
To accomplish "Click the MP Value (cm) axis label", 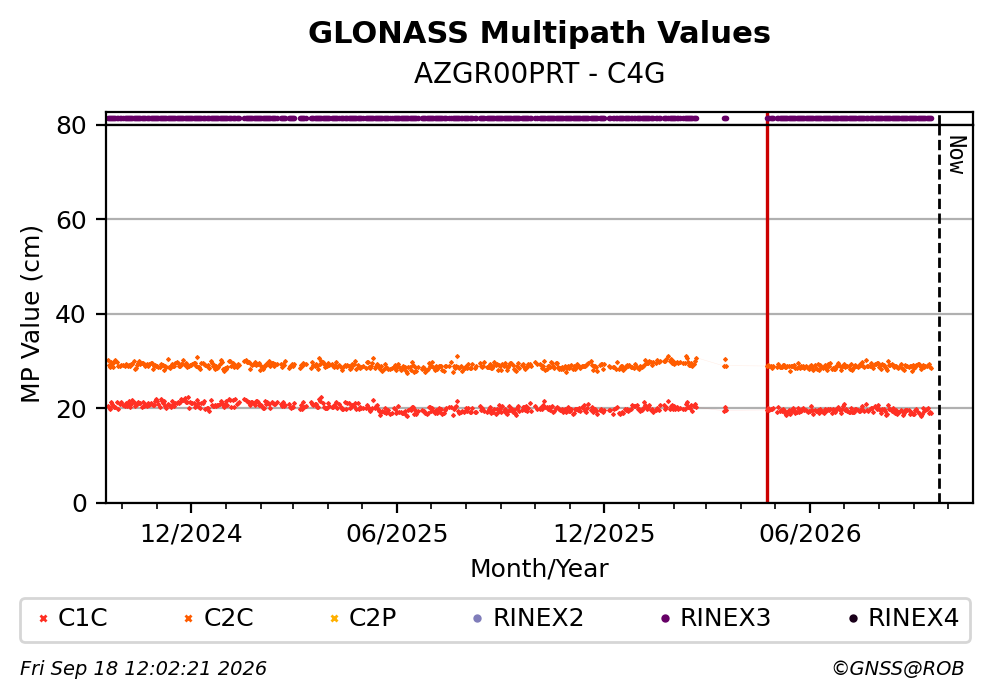I will click(x=30, y=314).
